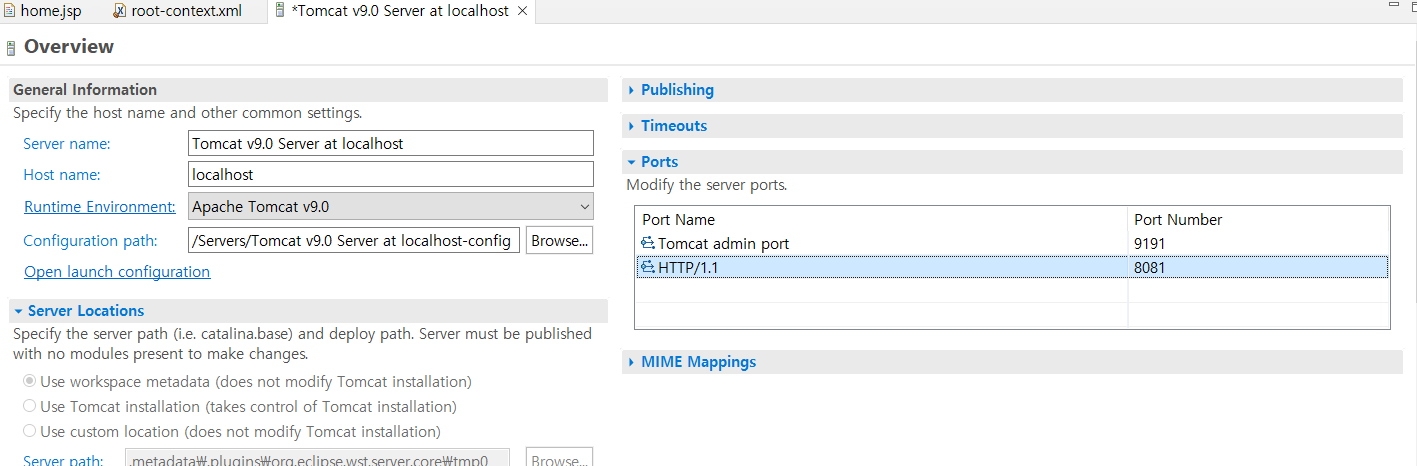Click the Tomcat server tab icon
The image size is (1417, 466).
279,11
